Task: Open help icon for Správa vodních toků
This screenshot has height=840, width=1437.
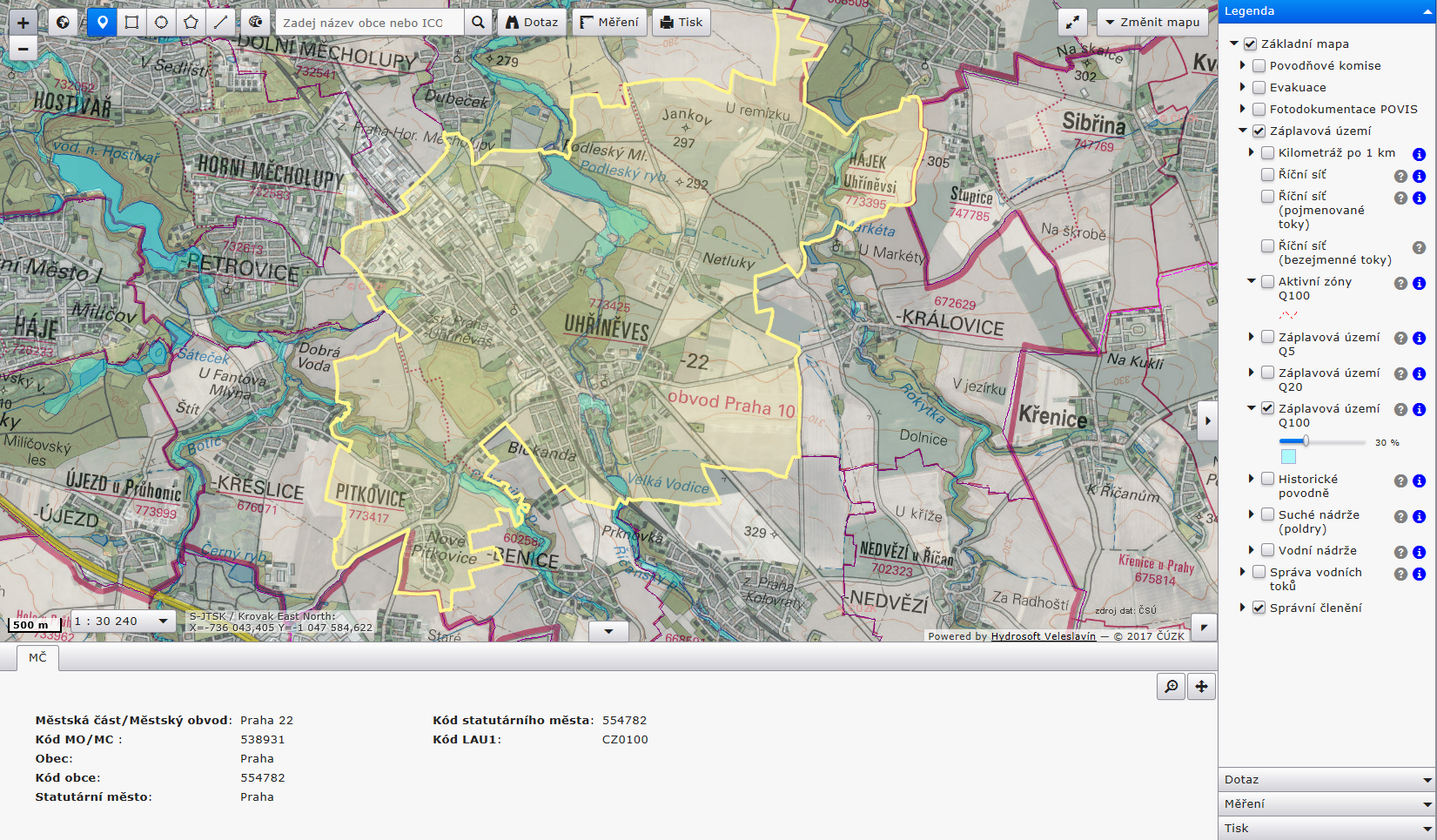Action: (x=1400, y=574)
